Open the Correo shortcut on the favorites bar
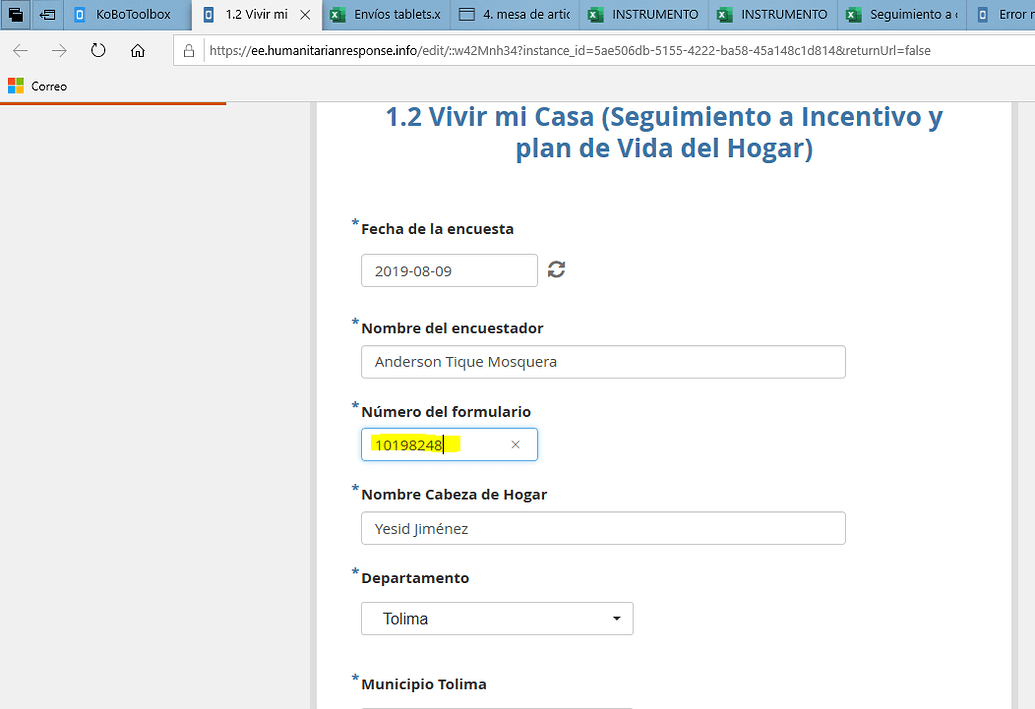This screenshot has width=1035, height=709. [38, 86]
